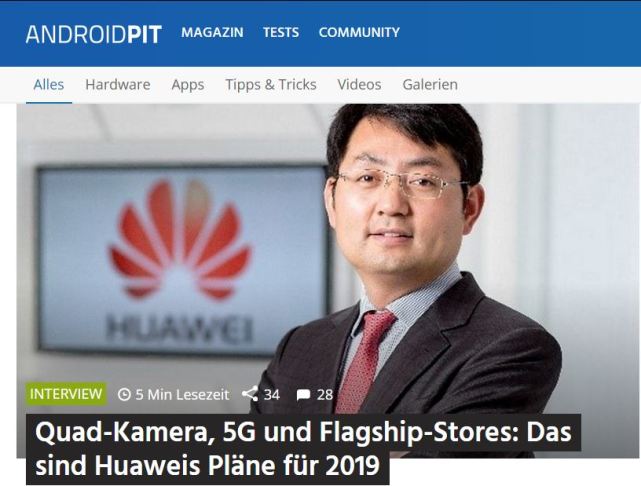Viewport: 641px width, 486px height.
Task: Switch to the Hardware tab
Action: [118, 85]
